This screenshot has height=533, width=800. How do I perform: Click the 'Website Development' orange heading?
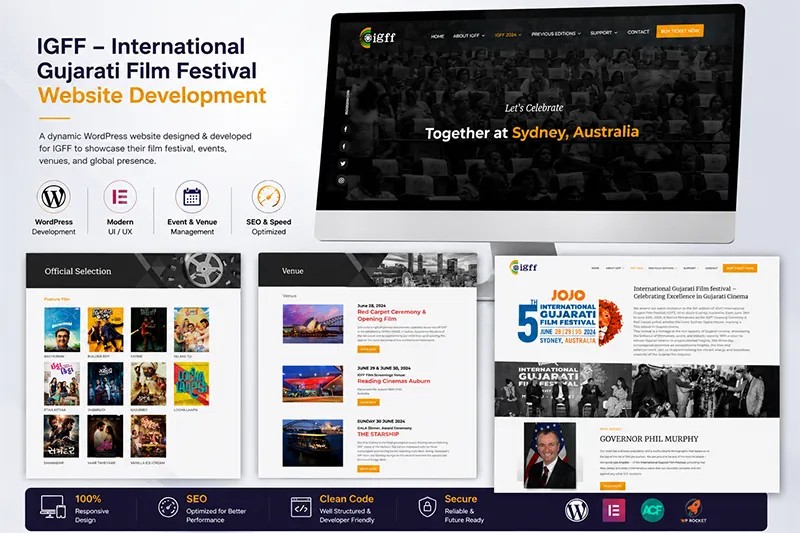tap(152, 95)
